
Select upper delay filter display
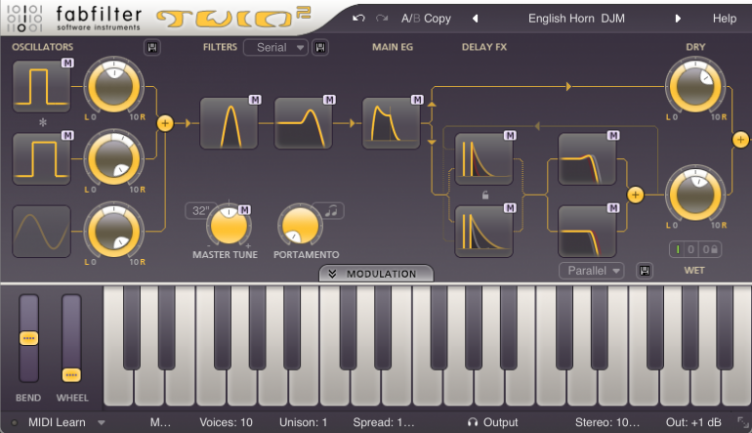pos(587,159)
